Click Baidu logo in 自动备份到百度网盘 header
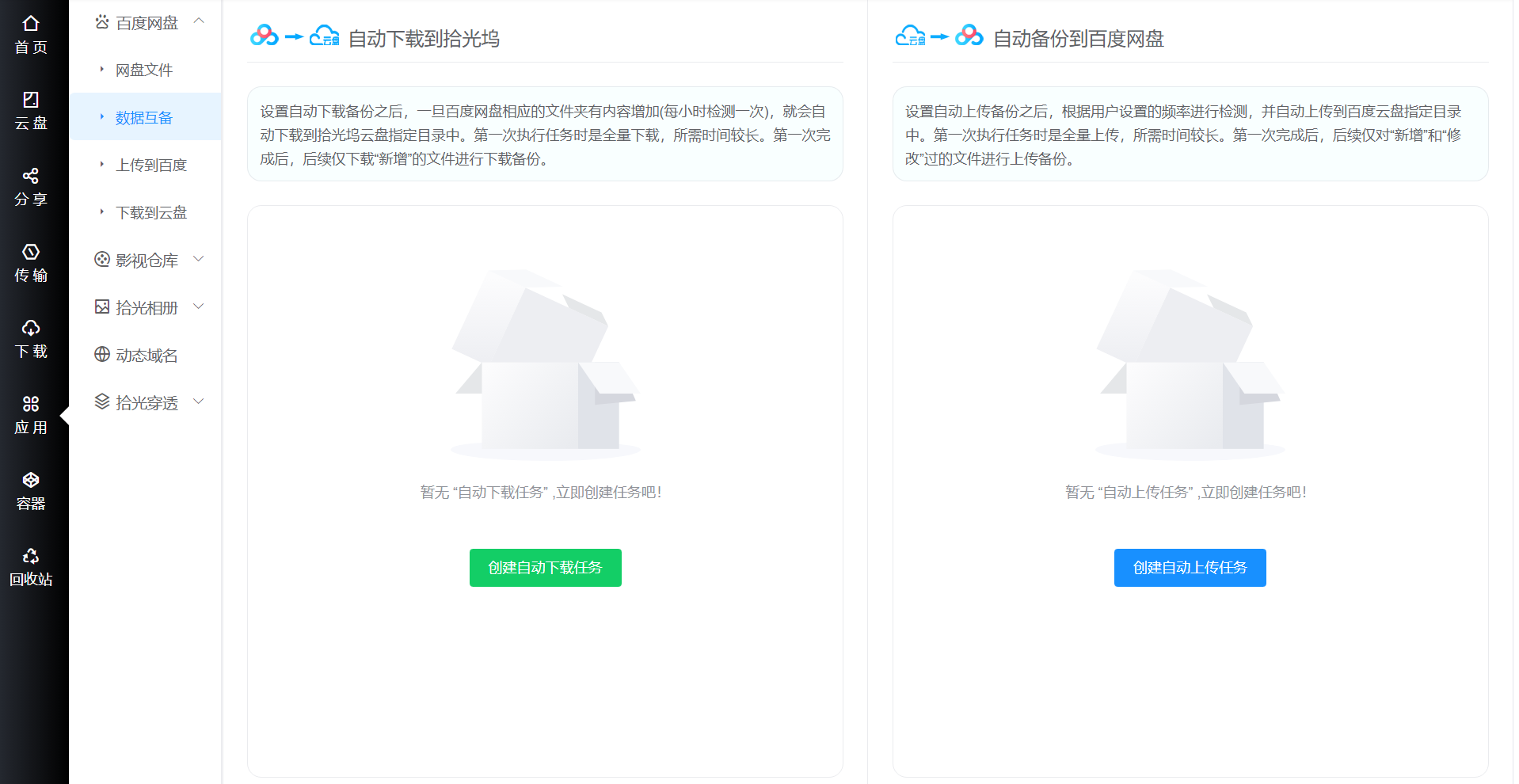The width and height of the screenshot is (1519, 784). 969,36
